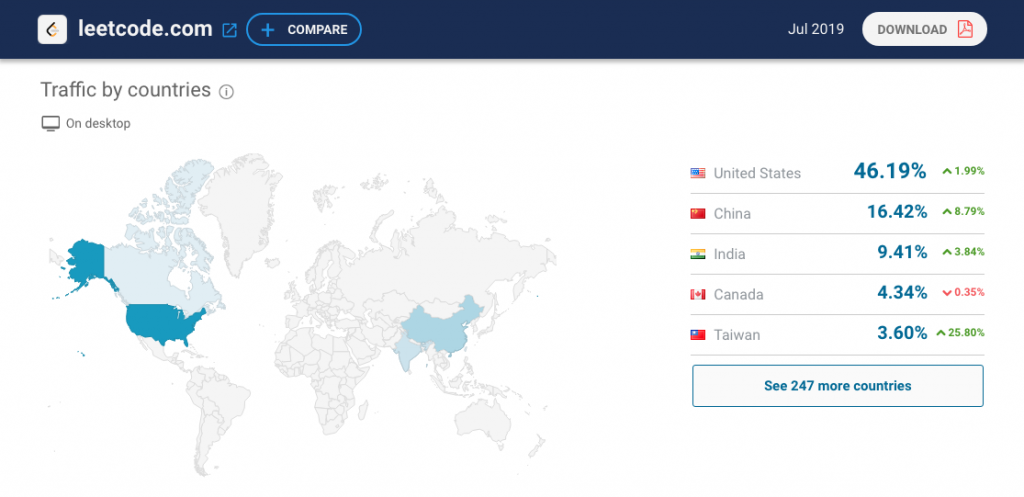Click the 9.41% traffic share value

click(902, 253)
